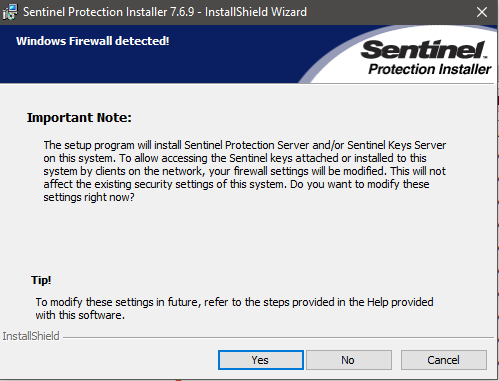This screenshot has width=499, height=381.
Task: Cancel the Sentinel installation wizard
Action: pyautogui.click(x=444, y=360)
